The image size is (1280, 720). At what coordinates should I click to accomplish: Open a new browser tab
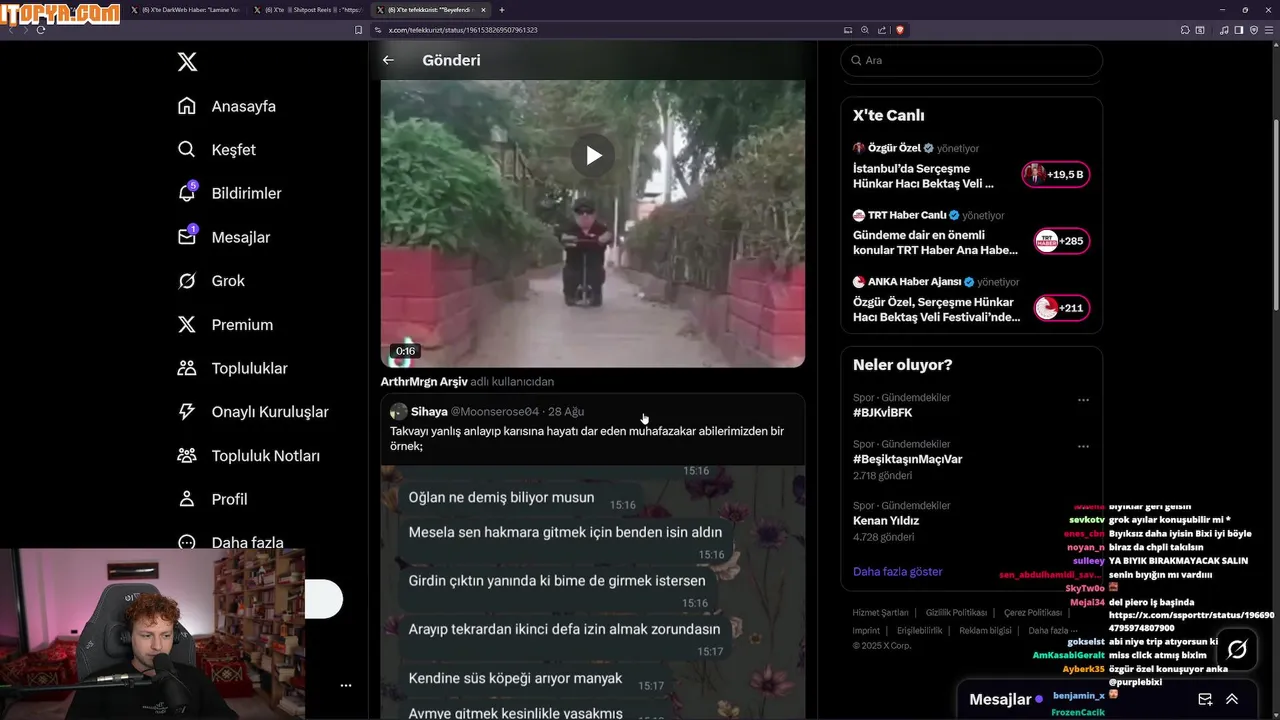click(x=502, y=10)
